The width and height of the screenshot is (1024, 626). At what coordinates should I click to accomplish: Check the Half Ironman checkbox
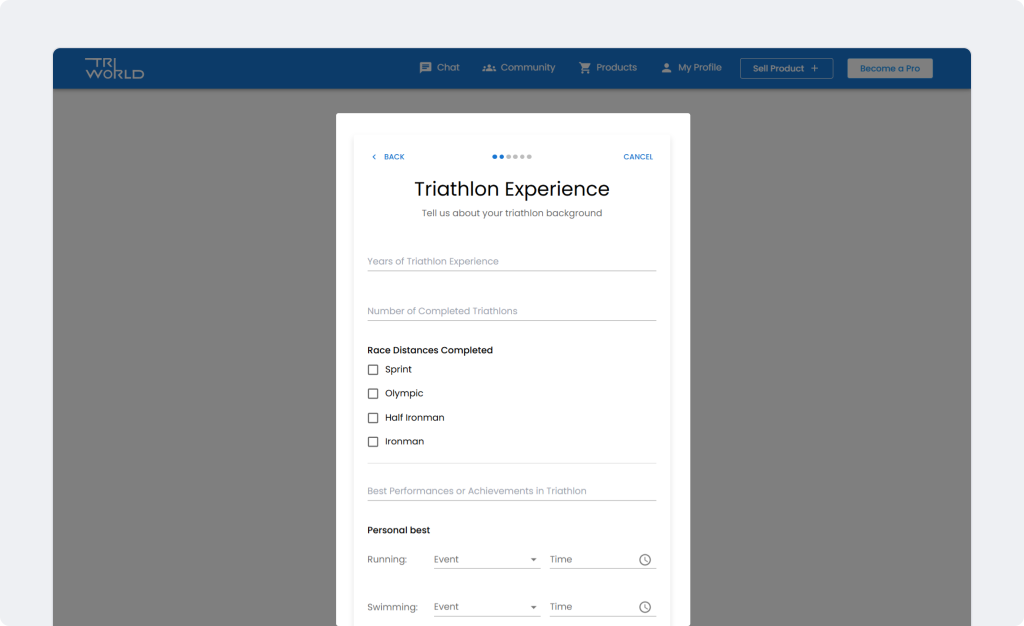pyautogui.click(x=372, y=417)
